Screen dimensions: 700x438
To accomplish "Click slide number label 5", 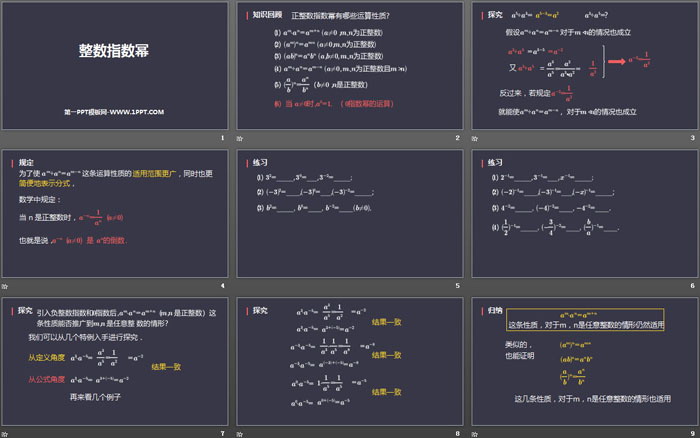I will (457, 285).
